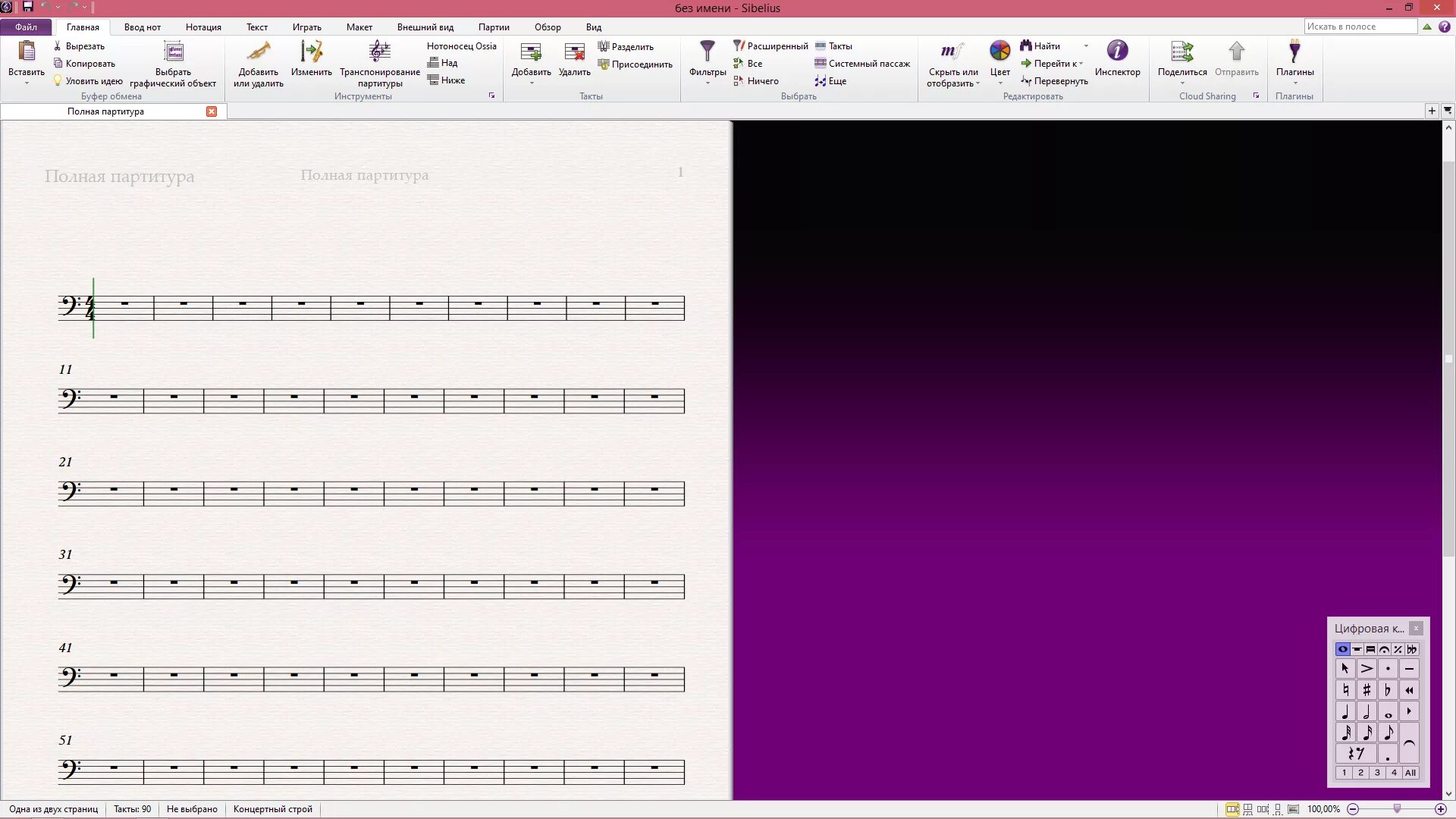Viewport: 1456px width, 819px height.
Task: Select the quarter note on the keypad
Action: point(1345,712)
